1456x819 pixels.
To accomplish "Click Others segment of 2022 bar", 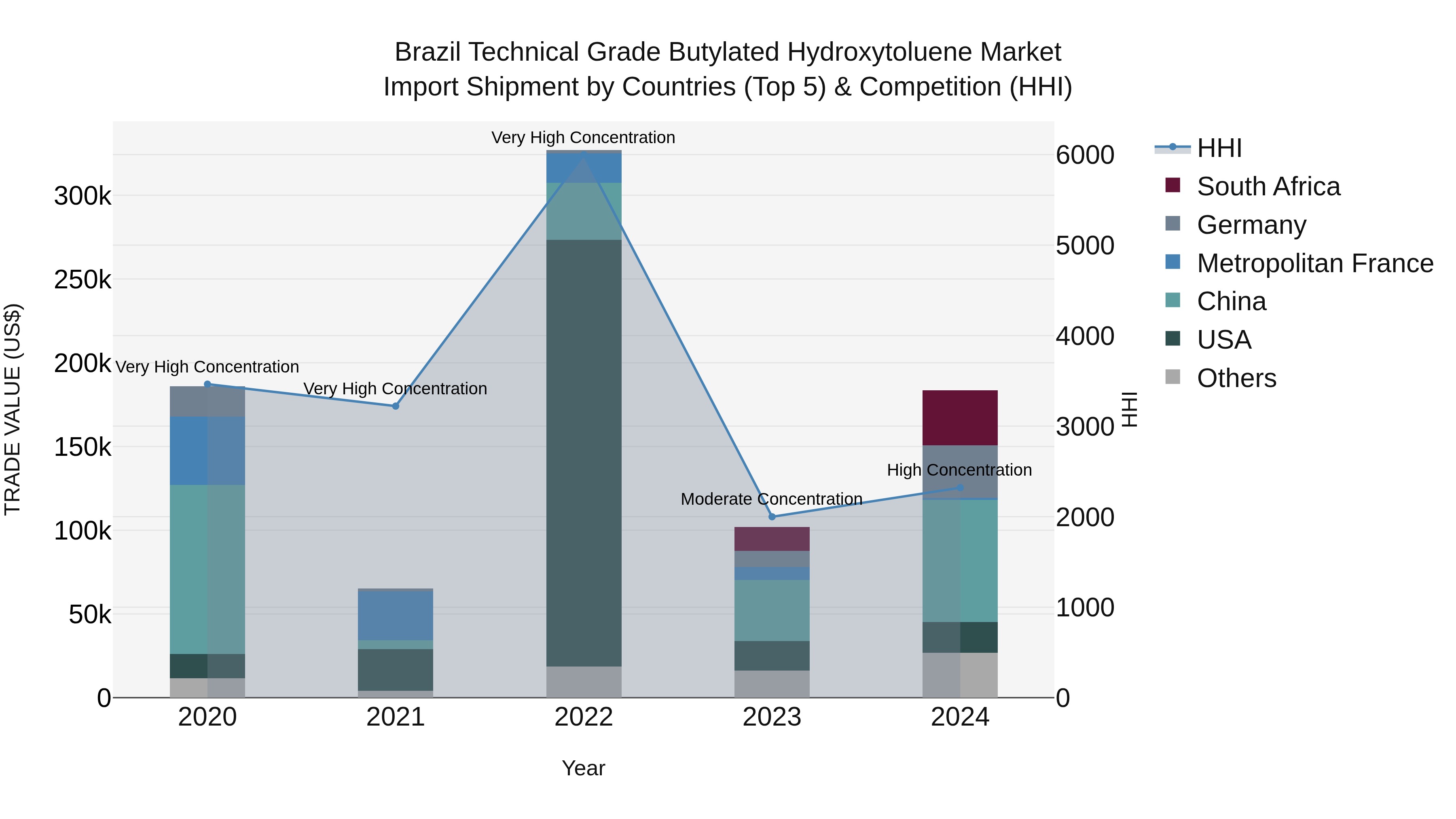I will pyautogui.click(x=584, y=682).
